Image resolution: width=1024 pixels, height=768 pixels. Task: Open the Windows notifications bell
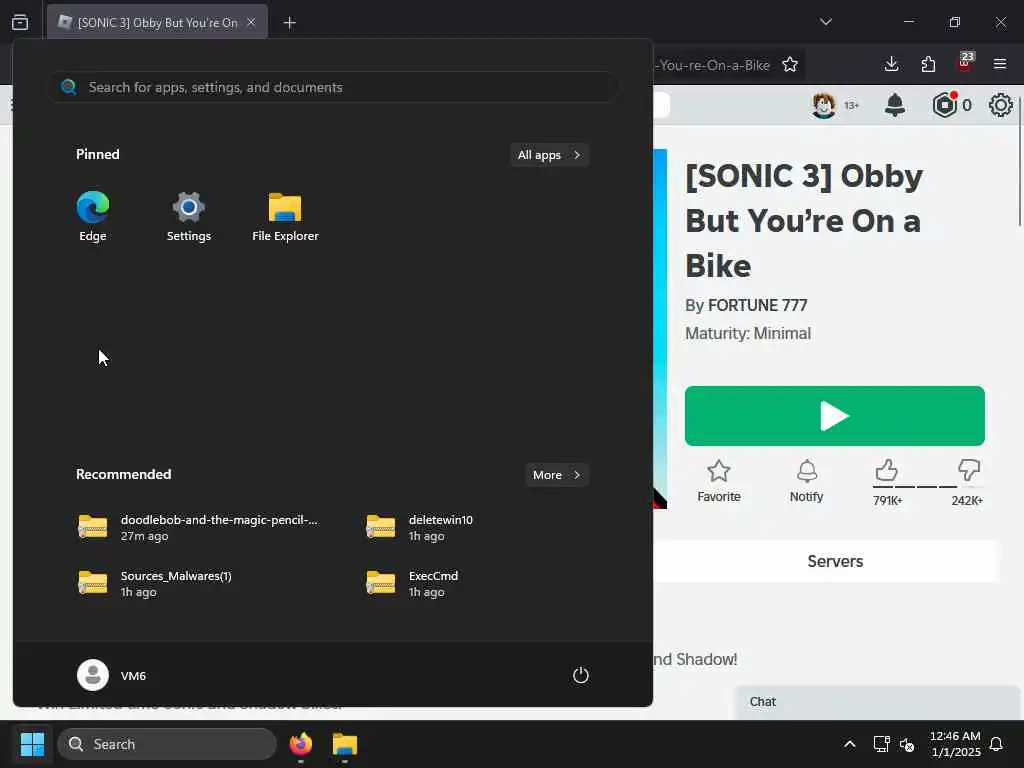[997, 744]
